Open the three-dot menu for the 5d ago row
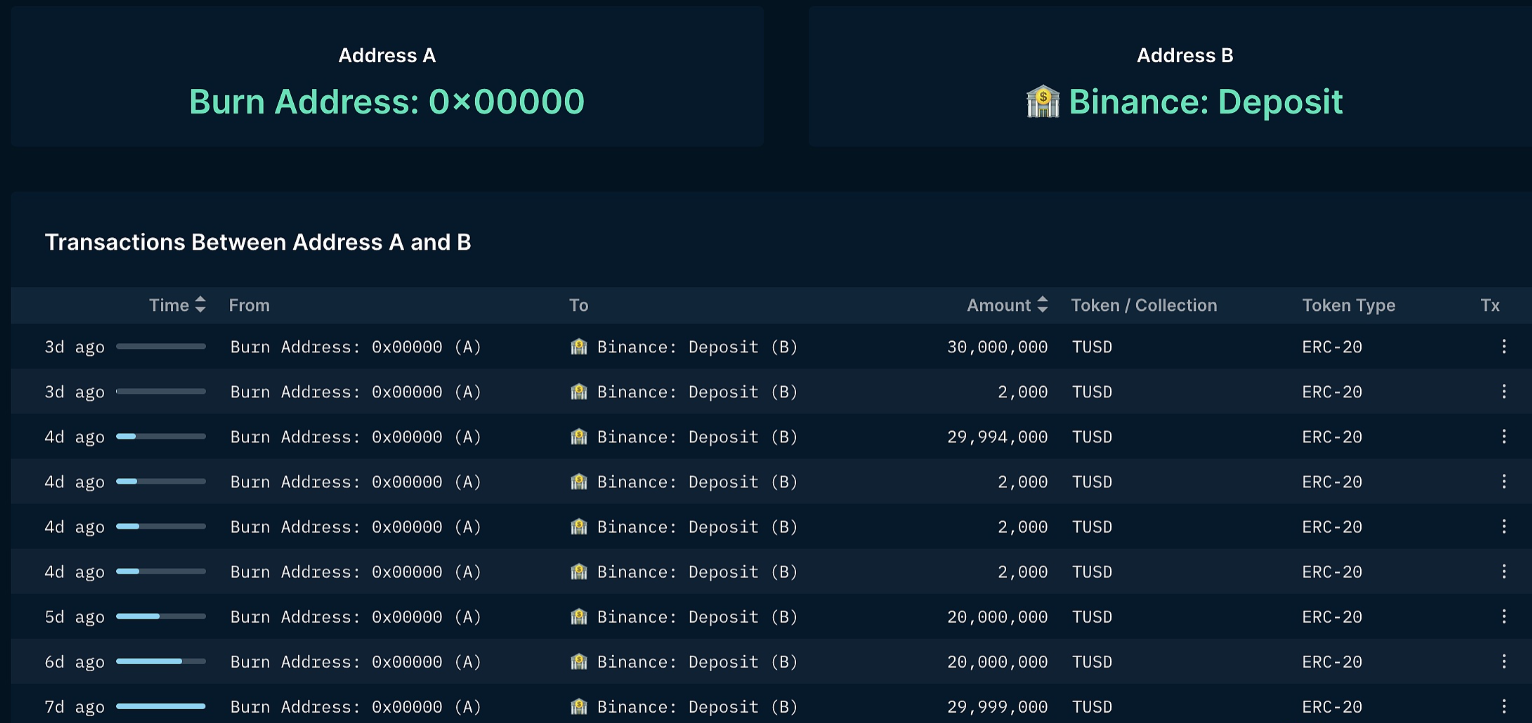This screenshot has height=723, width=1532. (1503, 617)
